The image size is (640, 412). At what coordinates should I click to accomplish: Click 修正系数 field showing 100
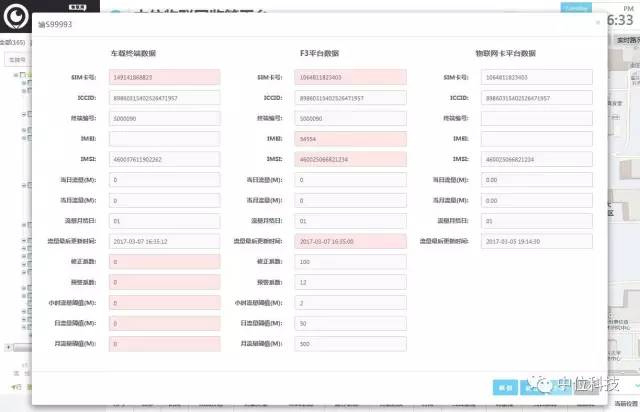pyautogui.click(x=351, y=262)
